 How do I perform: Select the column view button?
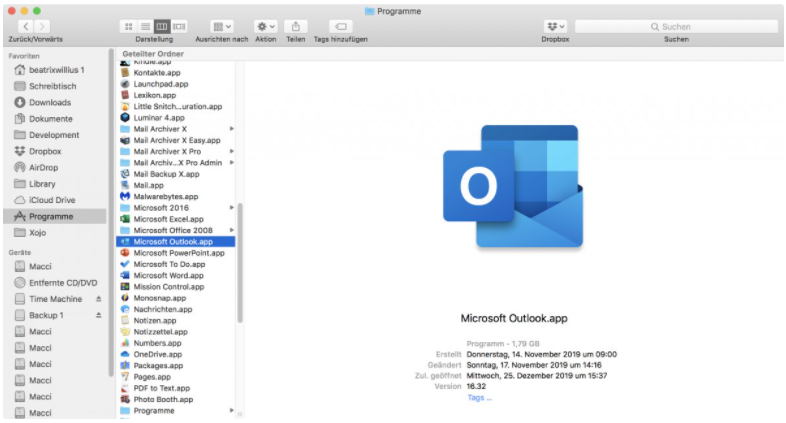(162, 27)
